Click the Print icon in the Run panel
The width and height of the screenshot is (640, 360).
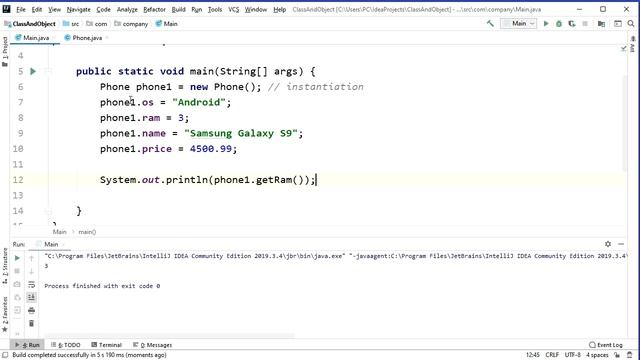[x=31, y=310]
